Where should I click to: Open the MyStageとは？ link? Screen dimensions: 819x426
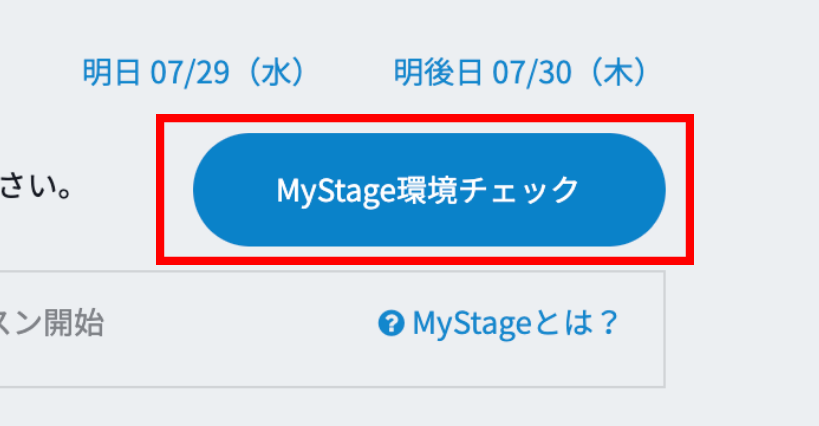coord(500,324)
